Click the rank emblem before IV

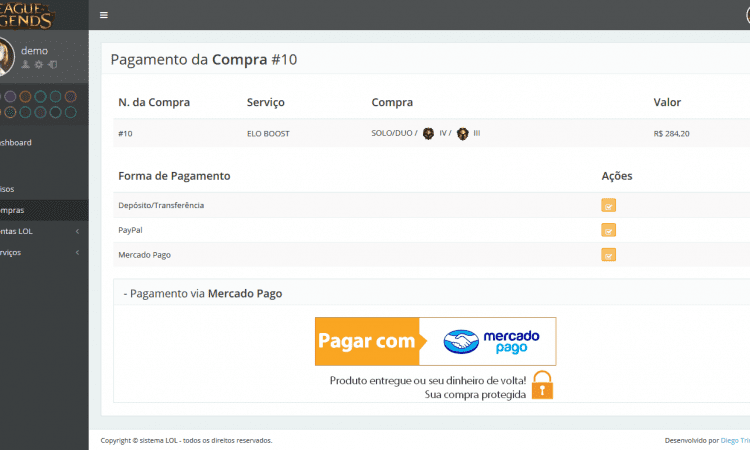click(x=428, y=133)
